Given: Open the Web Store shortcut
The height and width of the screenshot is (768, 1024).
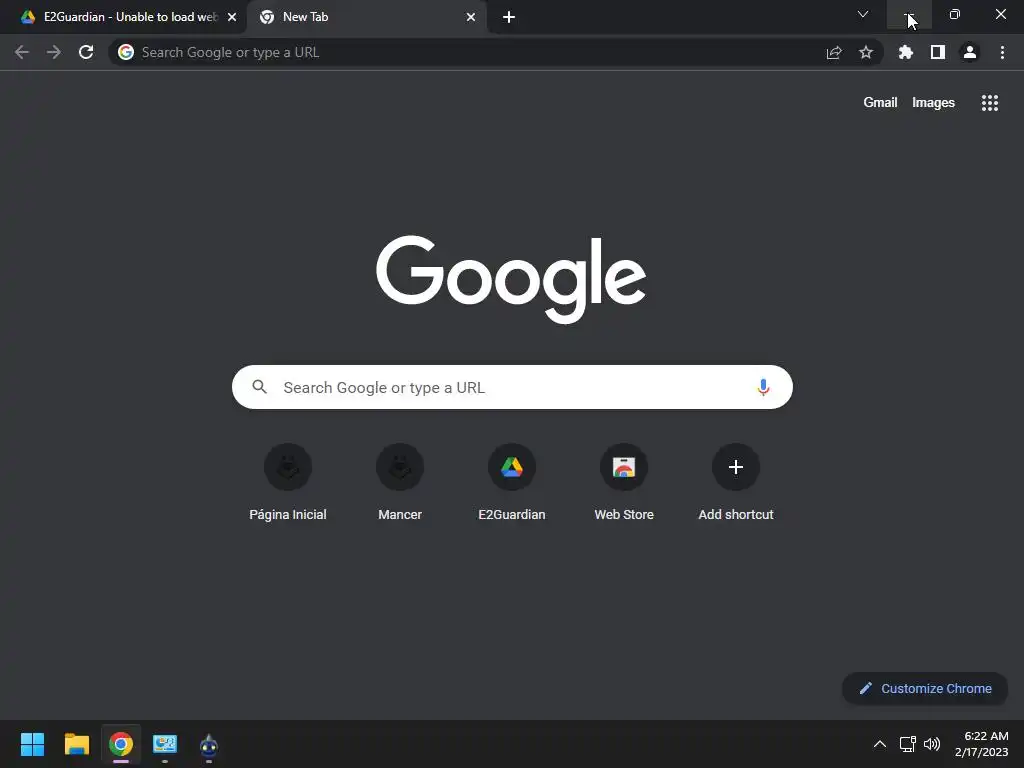Looking at the screenshot, I should [624, 482].
